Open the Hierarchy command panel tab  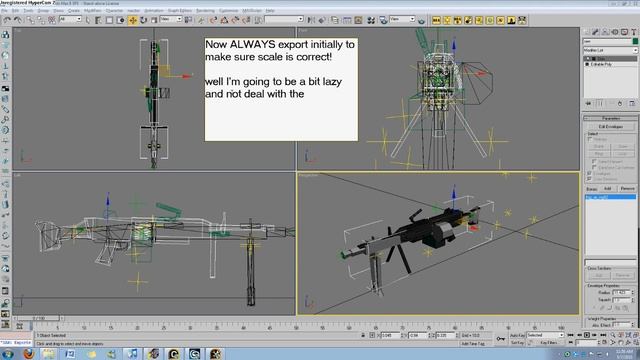coord(605,31)
